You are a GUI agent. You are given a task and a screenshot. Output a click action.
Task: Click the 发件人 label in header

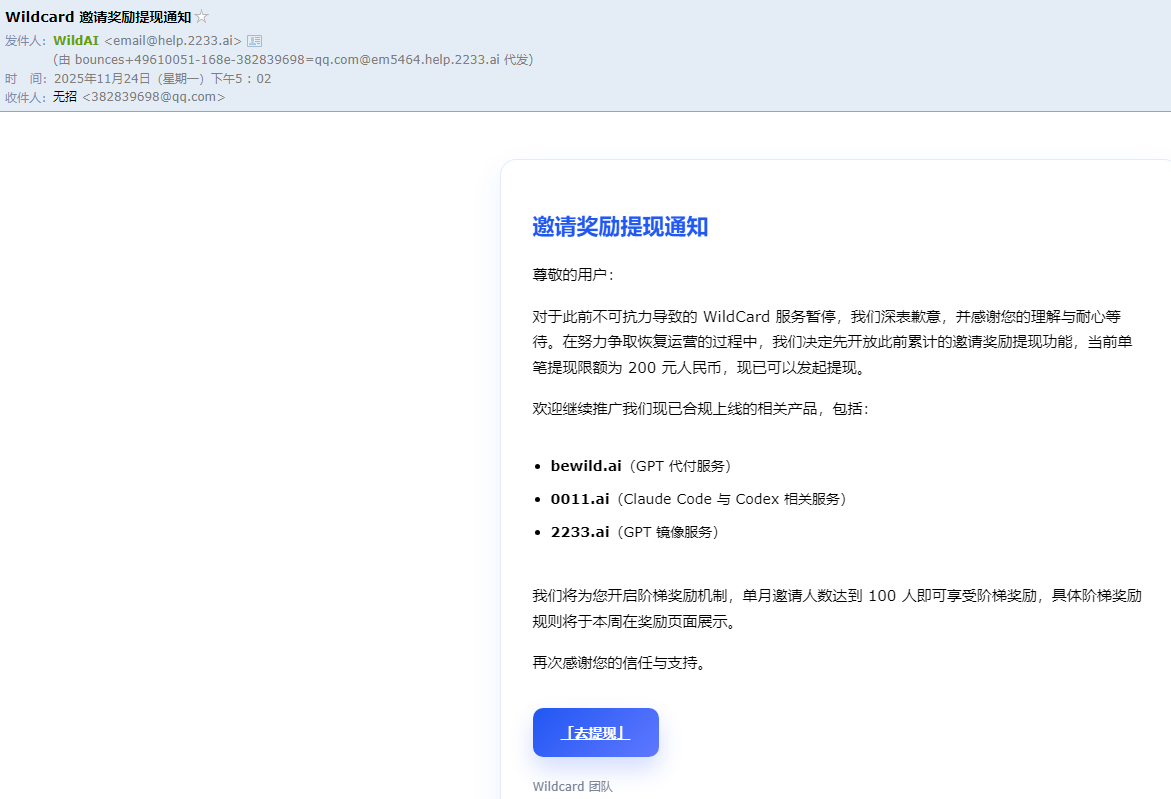(x=24, y=41)
